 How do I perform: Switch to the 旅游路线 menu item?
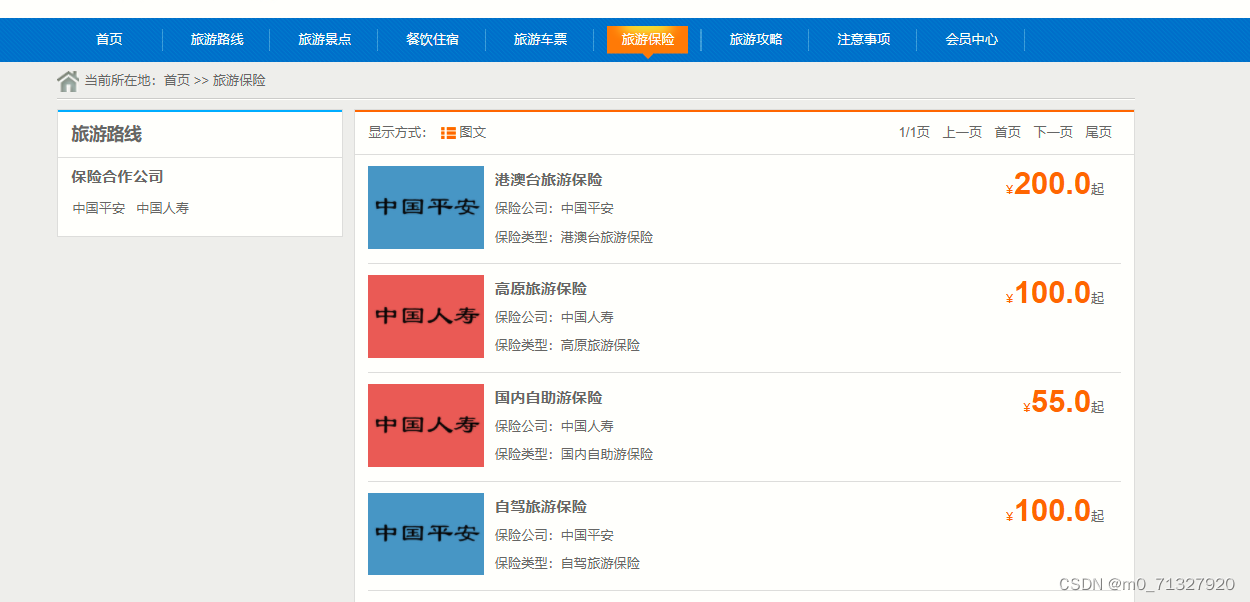point(216,40)
